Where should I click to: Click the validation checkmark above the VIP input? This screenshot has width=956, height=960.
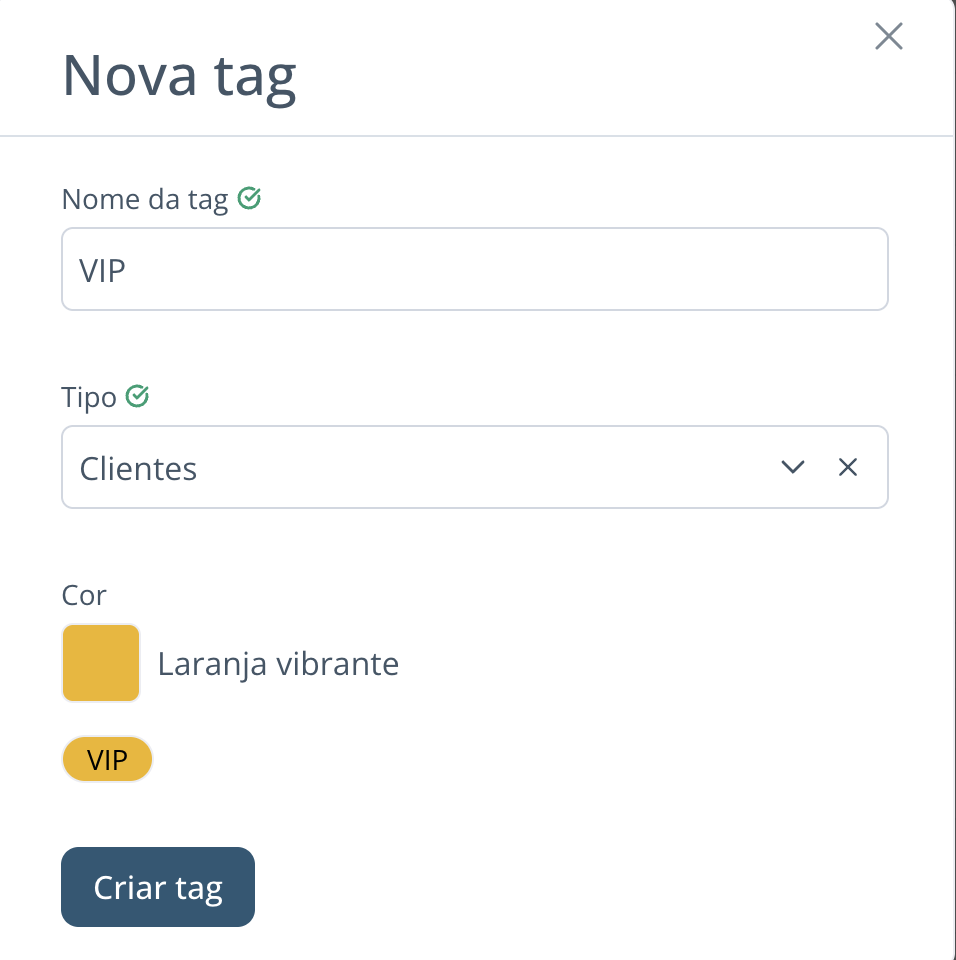pos(250,198)
